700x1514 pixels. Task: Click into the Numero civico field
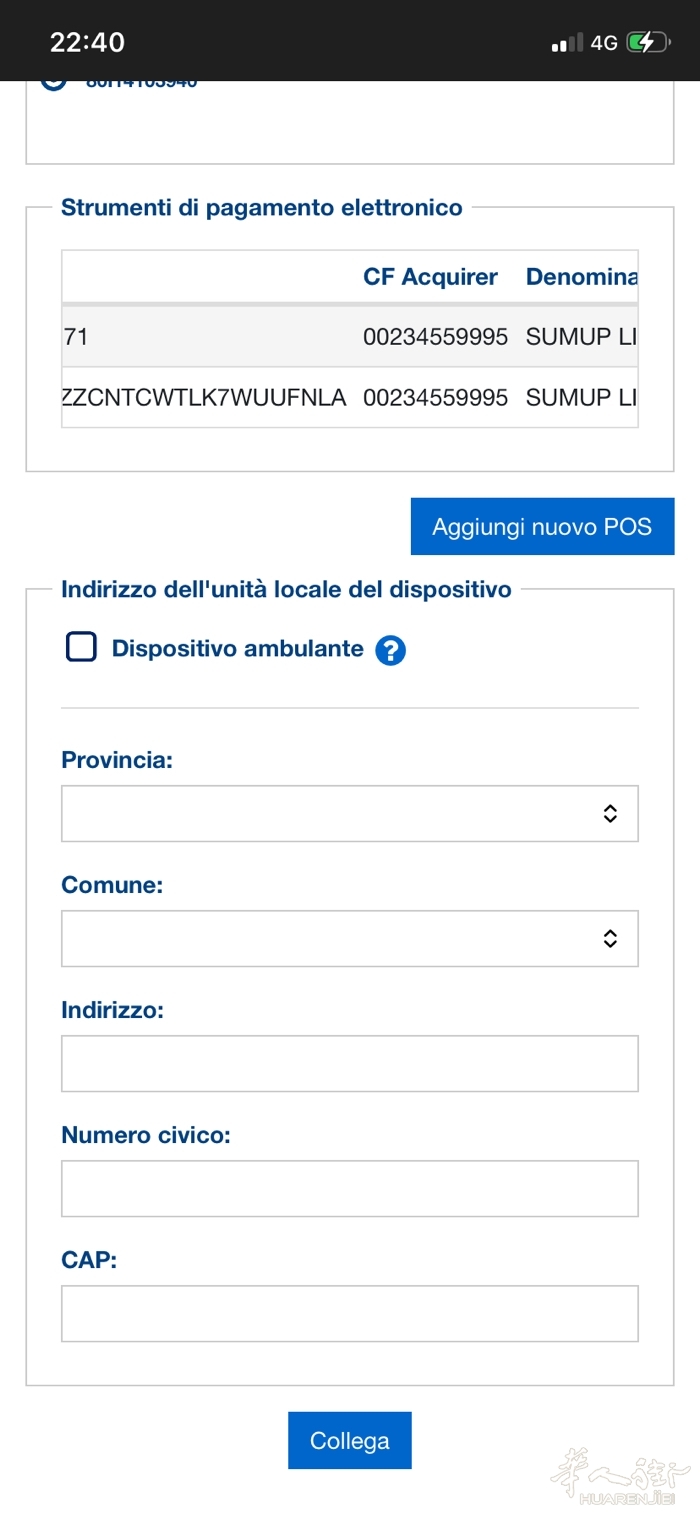349,1188
